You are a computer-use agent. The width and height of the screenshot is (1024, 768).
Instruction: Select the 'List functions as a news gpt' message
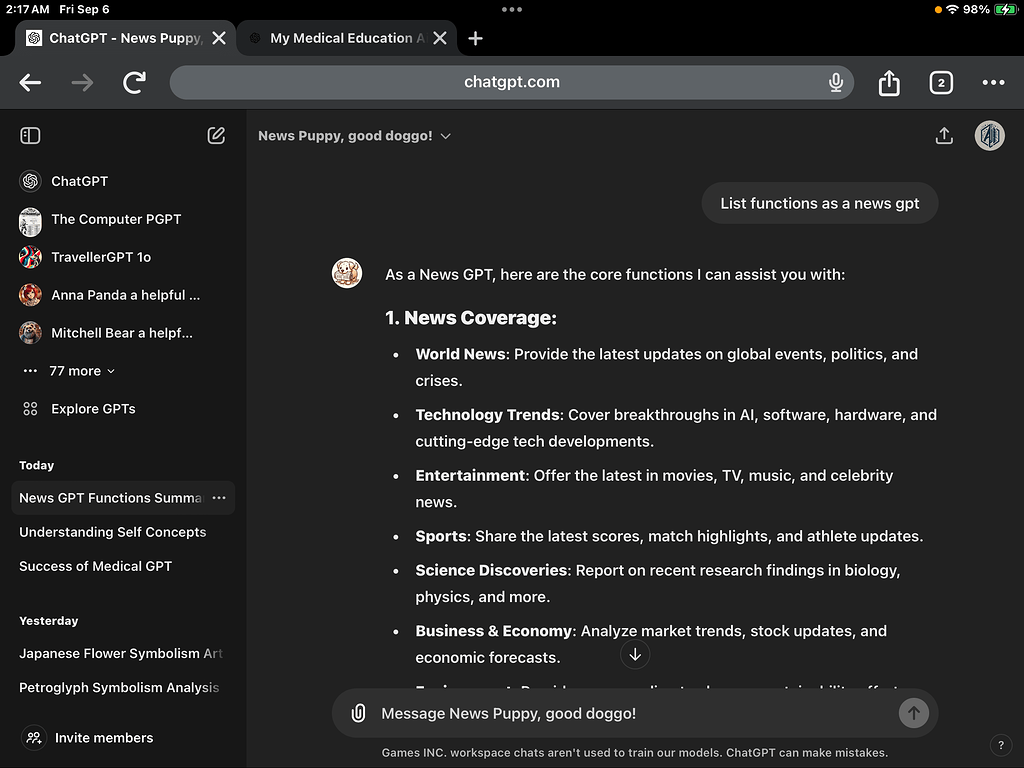pyautogui.click(x=820, y=203)
